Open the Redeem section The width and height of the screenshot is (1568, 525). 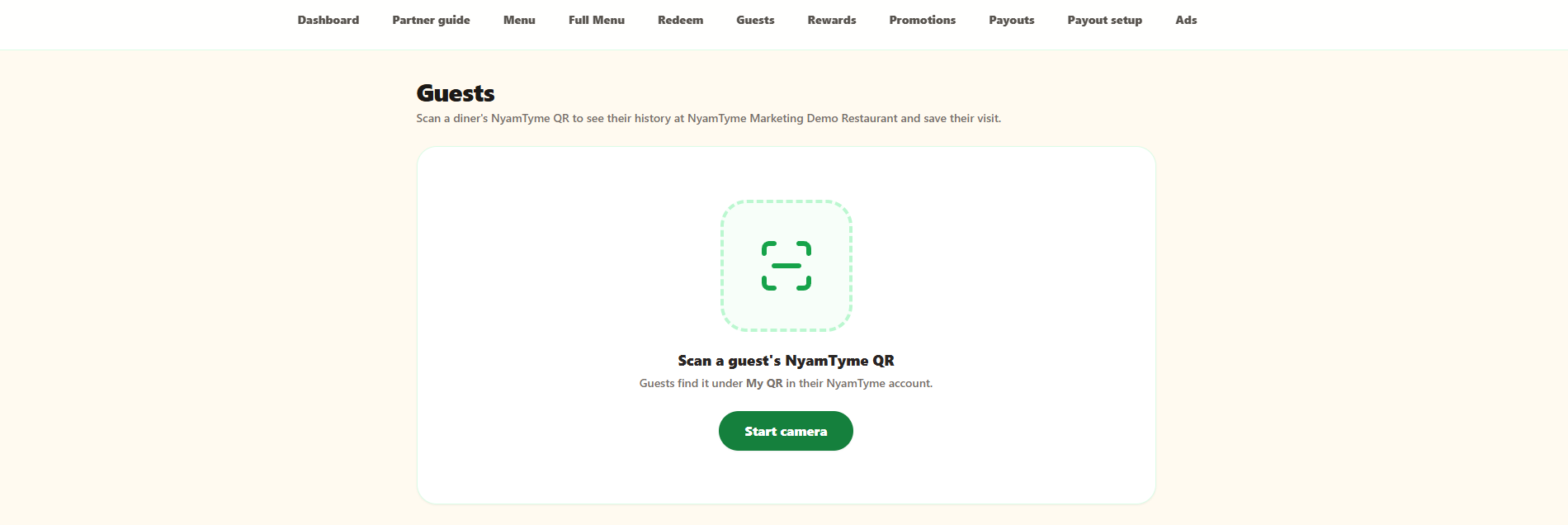click(681, 20)
